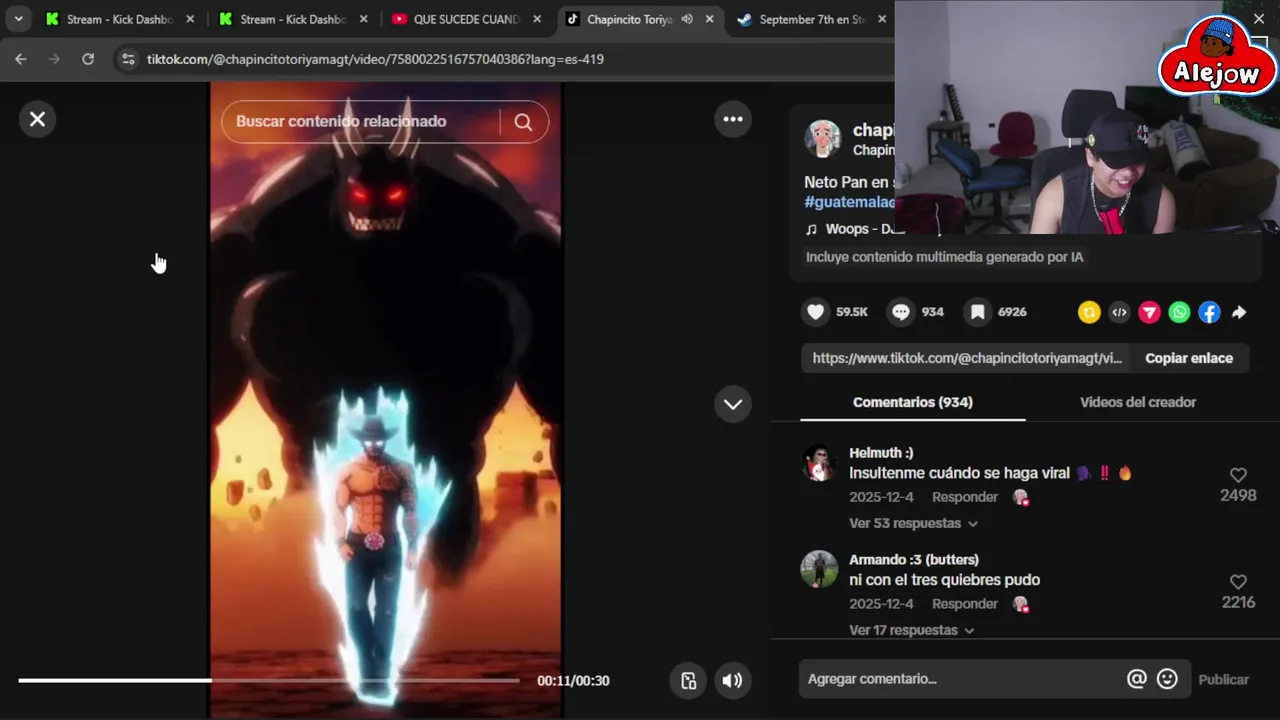The image size is (1280, 720).
Task: Click site info icon in address bar
Action: point(127,59)
